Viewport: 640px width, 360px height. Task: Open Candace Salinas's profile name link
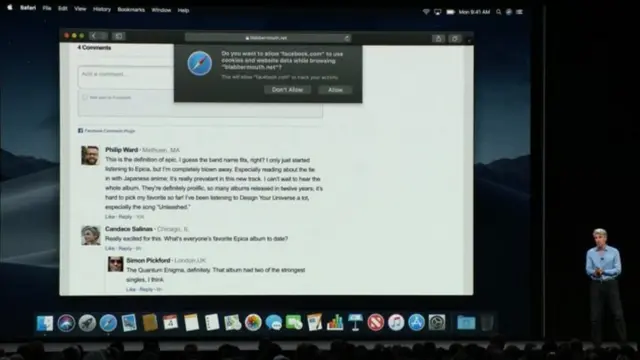coord(129,229)
